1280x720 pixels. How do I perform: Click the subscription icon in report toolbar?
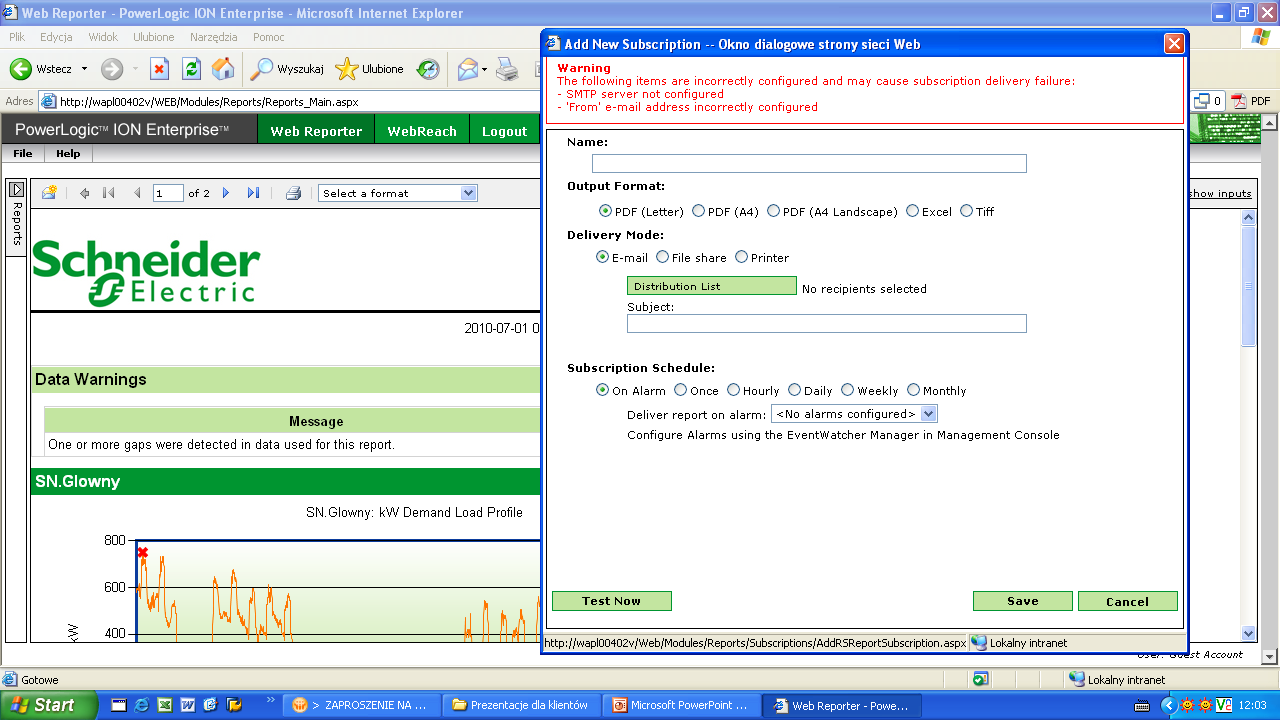[x=48, y=193]
